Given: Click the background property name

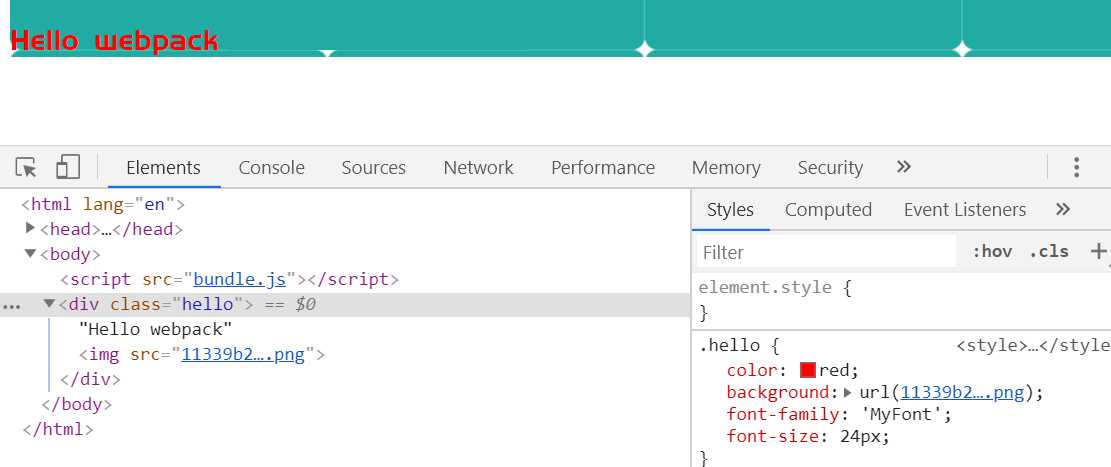Looking at the screenshot, I should coord(778,393).
